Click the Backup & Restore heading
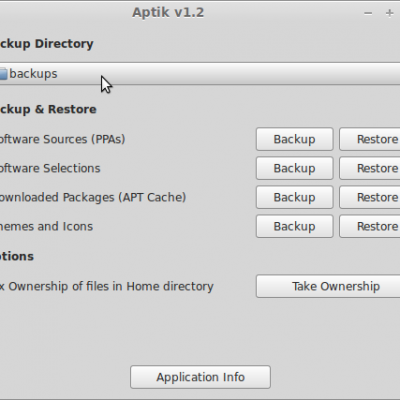The width and height of the screenshot is (400, 400). pos(48,109)
